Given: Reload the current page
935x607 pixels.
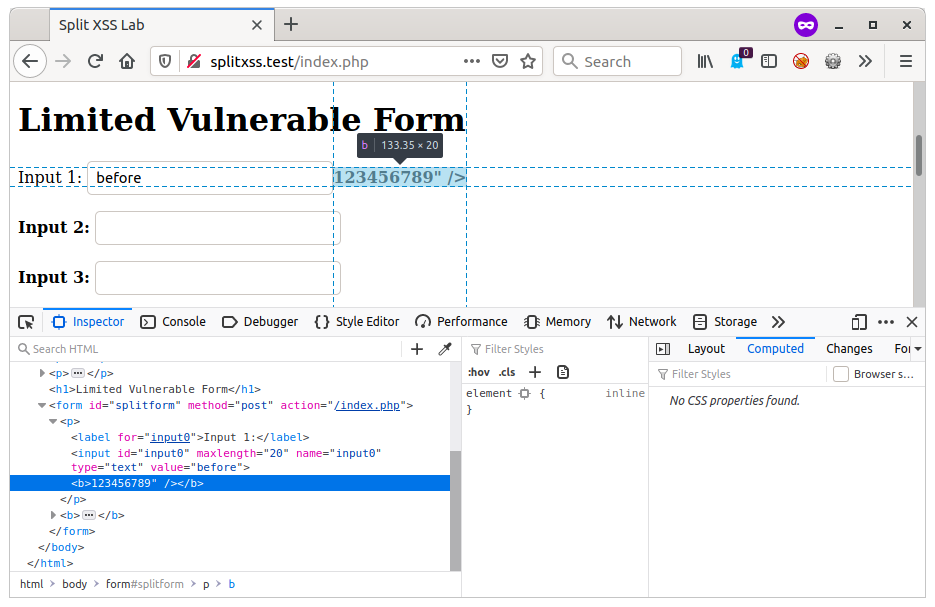Looking at the screenshot, I should pos(95,61).
